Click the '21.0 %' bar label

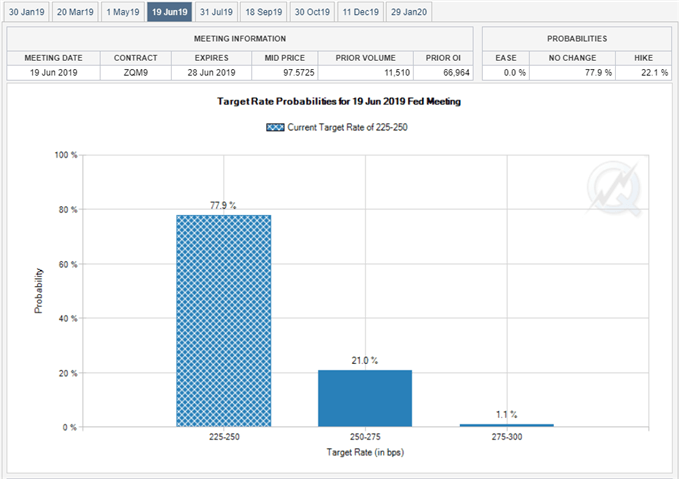click(365, 360)
